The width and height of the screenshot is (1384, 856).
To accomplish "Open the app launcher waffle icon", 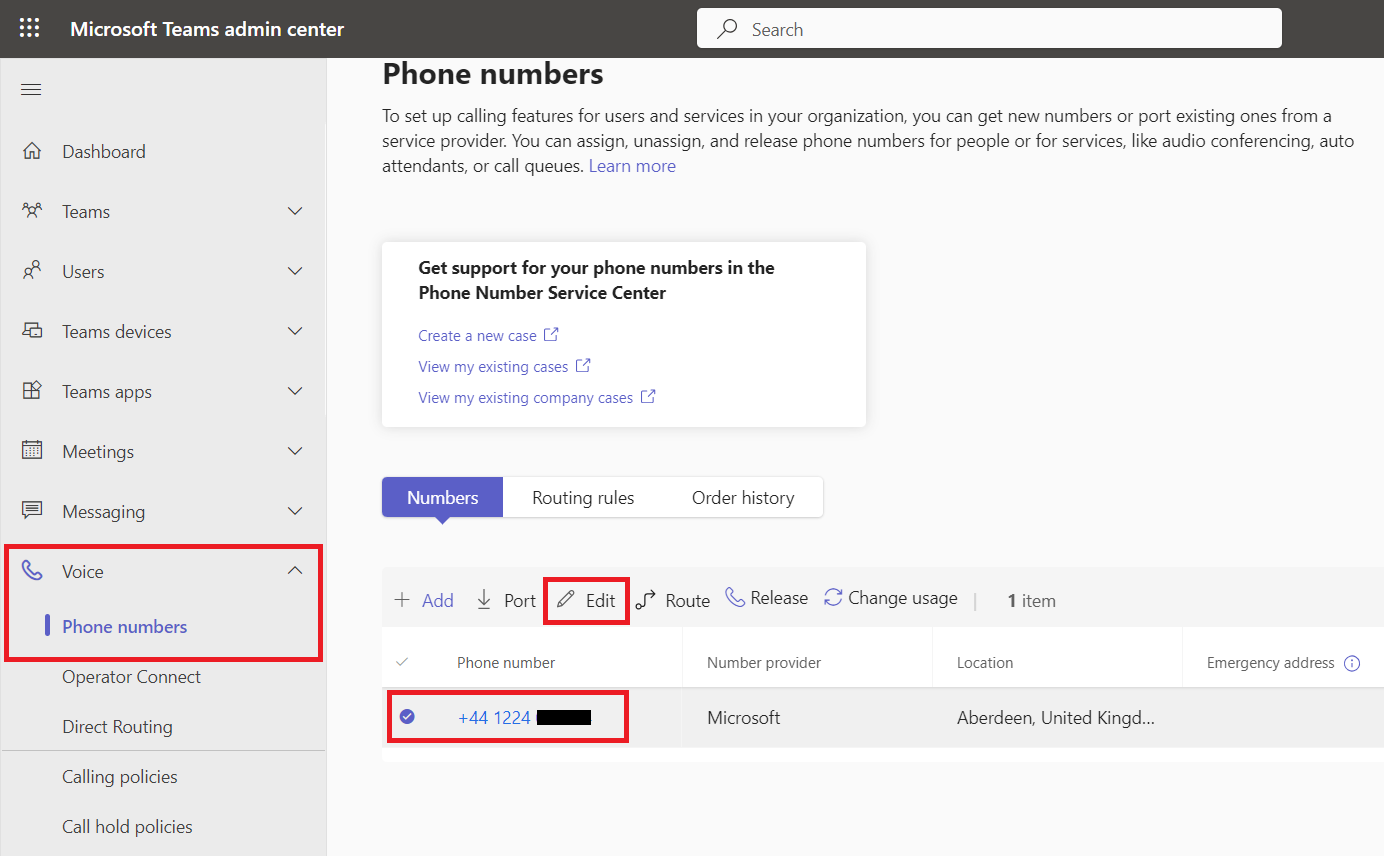I will pyautogui.click(x=30, y=28).
